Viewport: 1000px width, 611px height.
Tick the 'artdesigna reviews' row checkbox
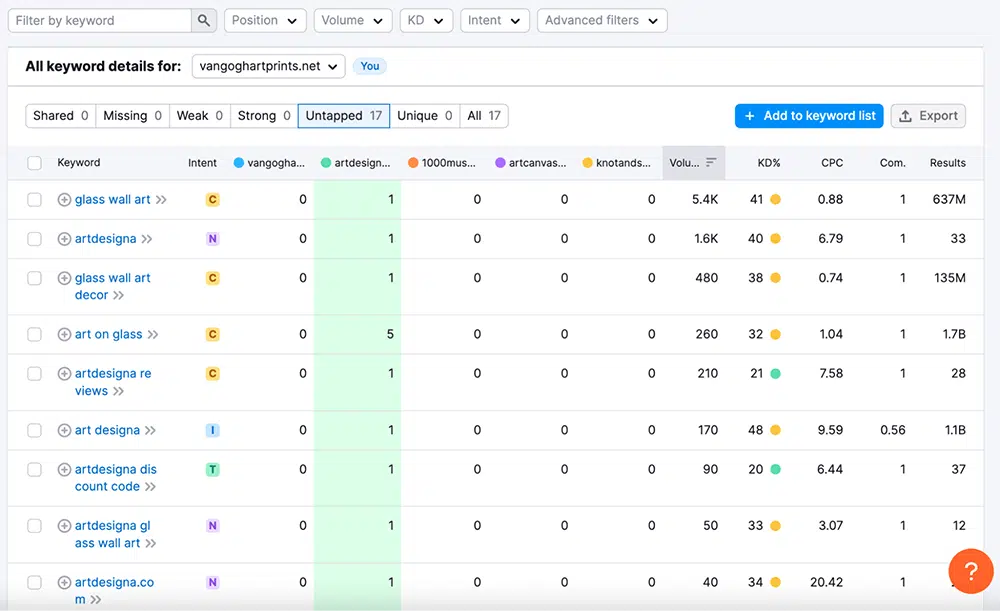point(34,374)
